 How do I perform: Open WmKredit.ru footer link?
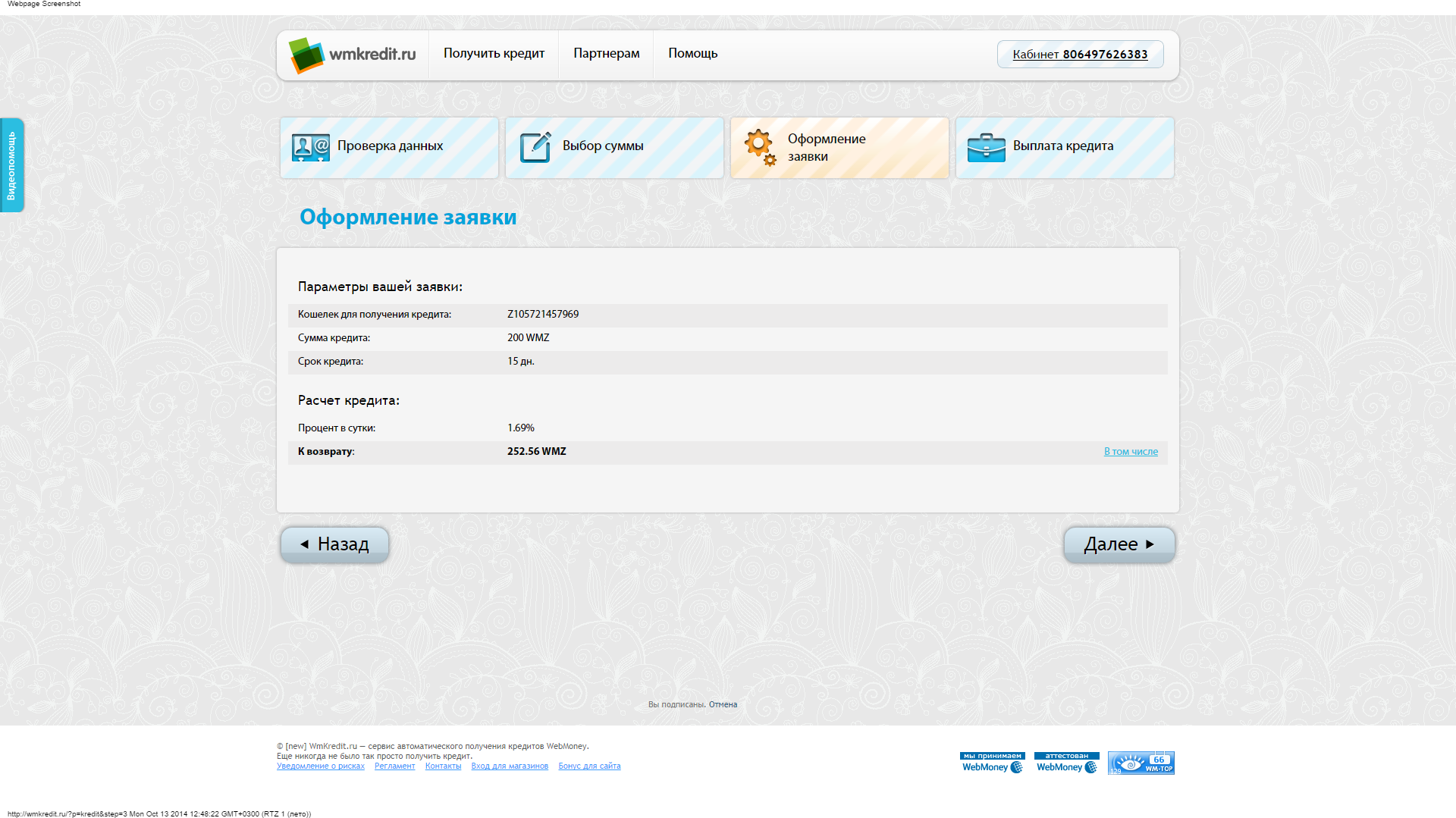point(333,747)
